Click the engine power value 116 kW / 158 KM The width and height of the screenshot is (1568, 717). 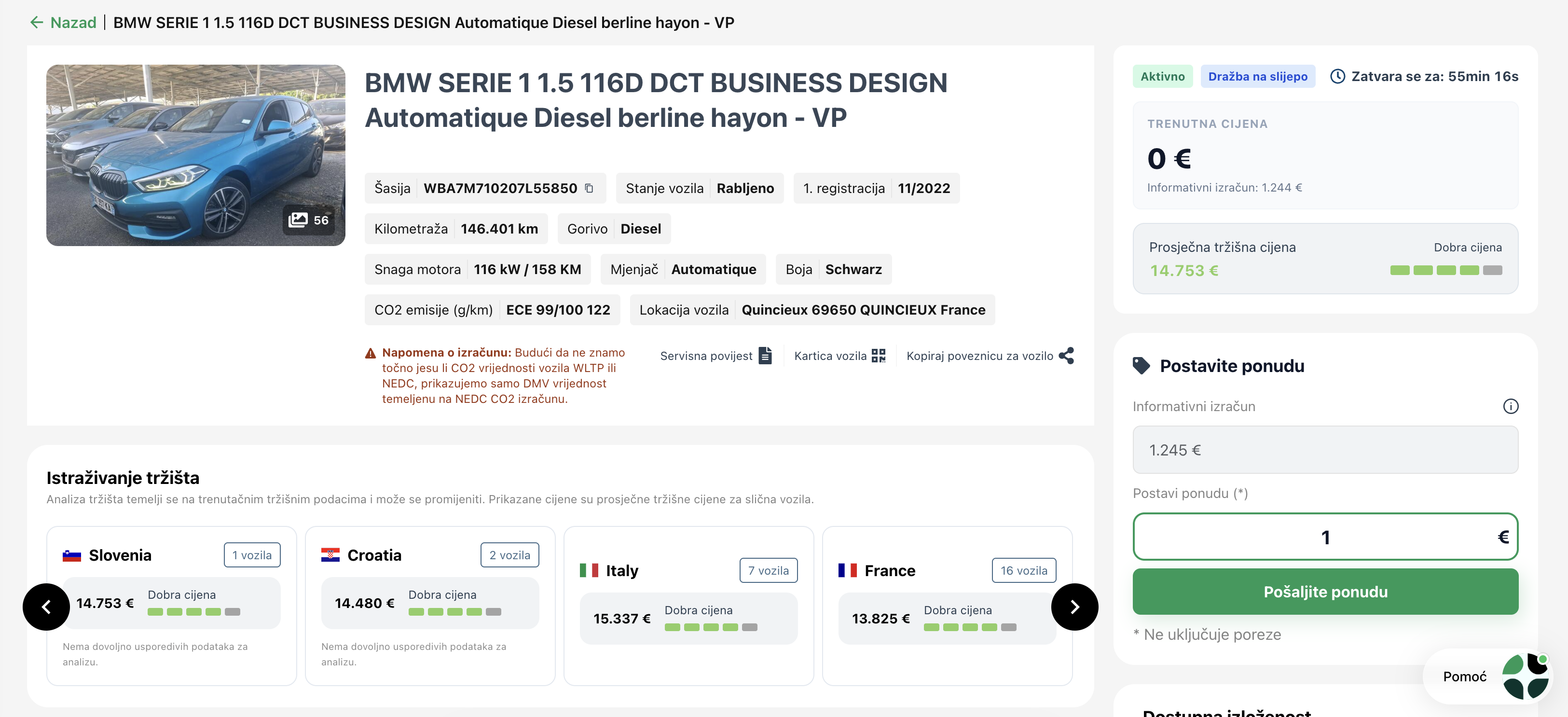pyautogui.click(x=527, y=270)
